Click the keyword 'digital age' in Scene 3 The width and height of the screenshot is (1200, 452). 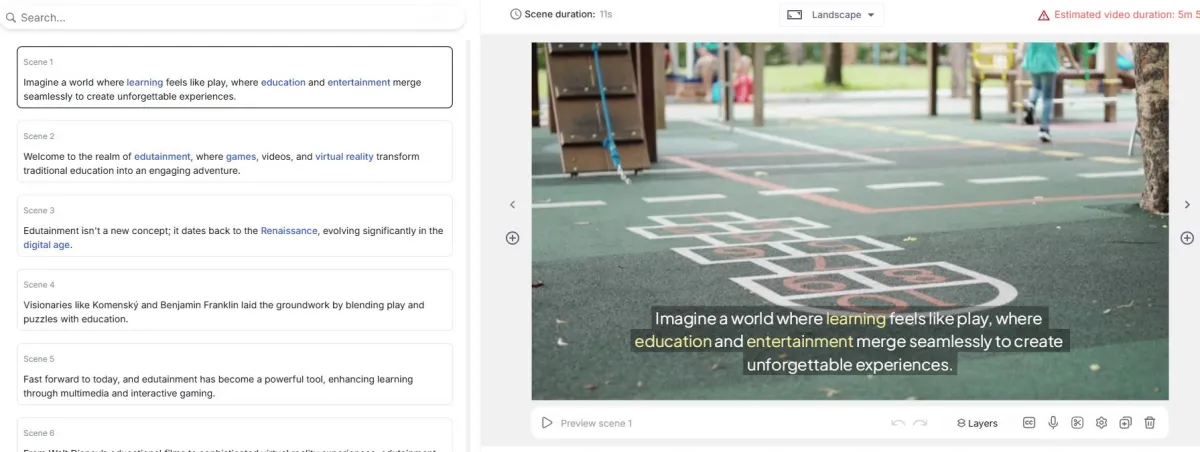coord(47,244)
